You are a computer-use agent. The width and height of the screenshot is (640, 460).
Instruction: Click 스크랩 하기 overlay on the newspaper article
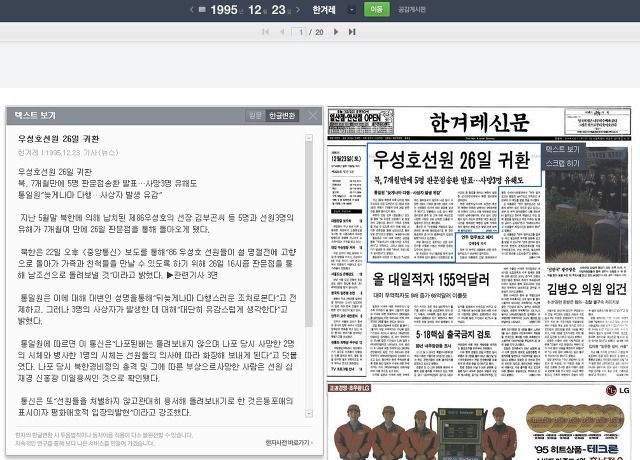pyautogui.click(x=562, y=164)
